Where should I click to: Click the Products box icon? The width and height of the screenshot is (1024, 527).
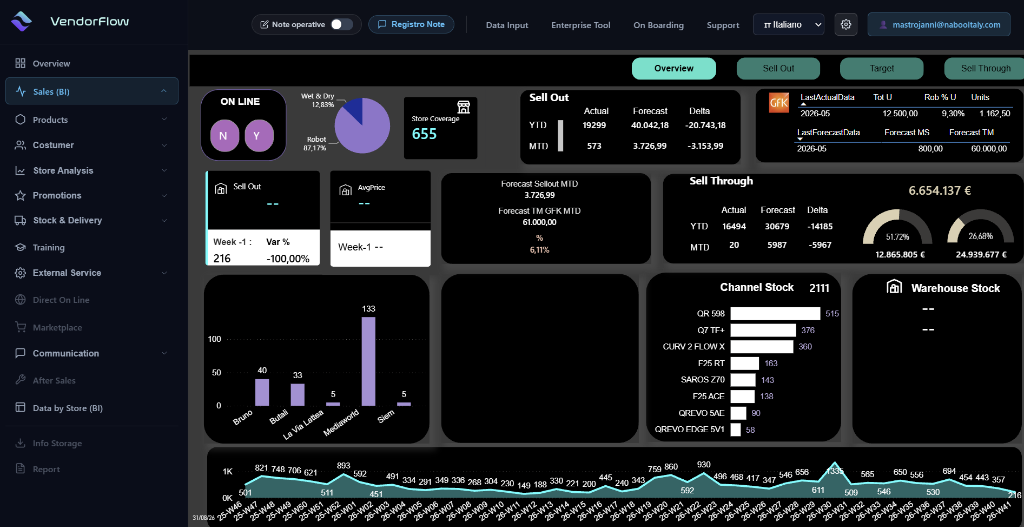pos(20,120)
